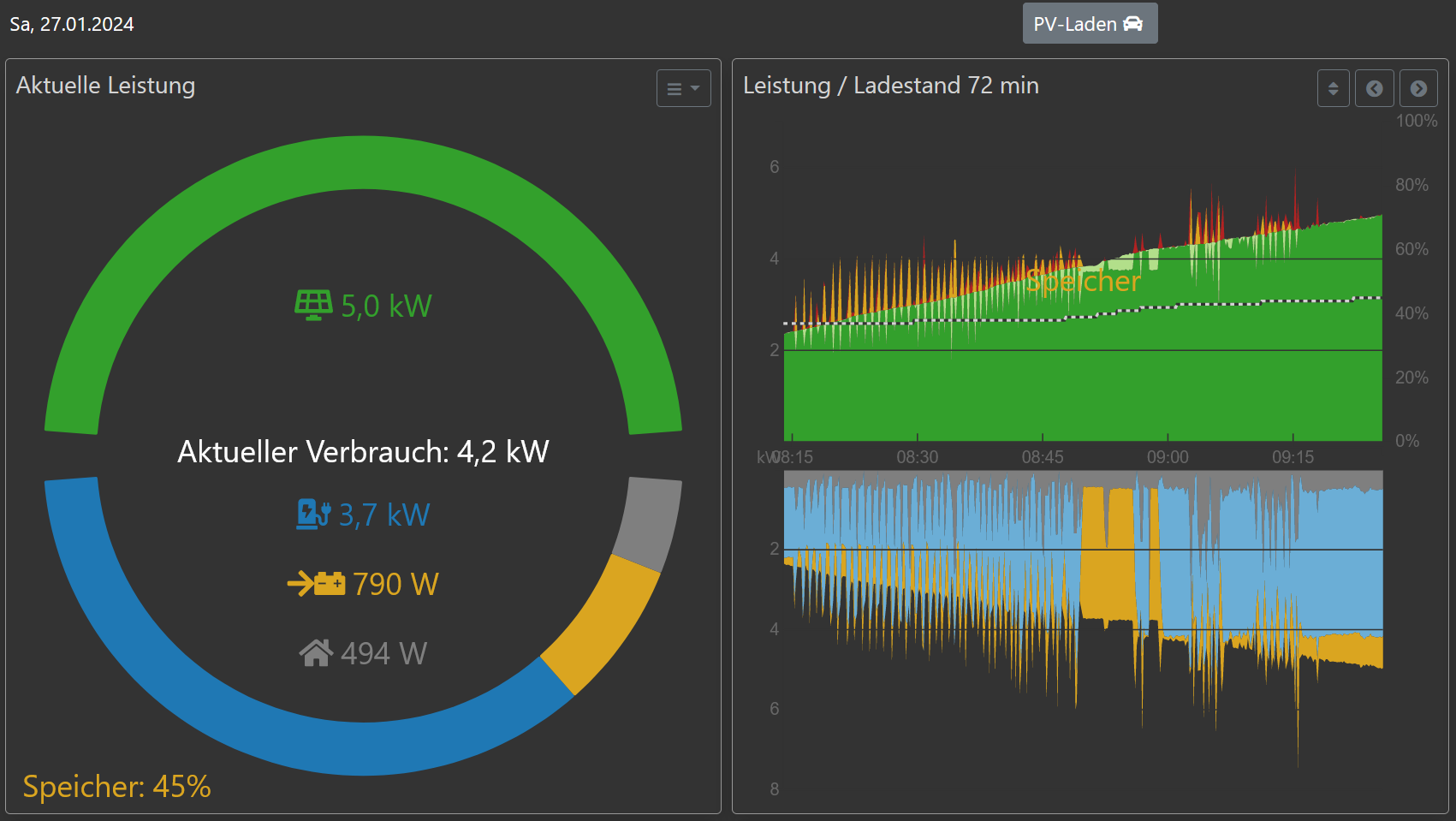The height and width of the screenshot is (821, 1456).
Task: Go to previous chart time range
Action: pyautogui.click(x=1374, y=88)
